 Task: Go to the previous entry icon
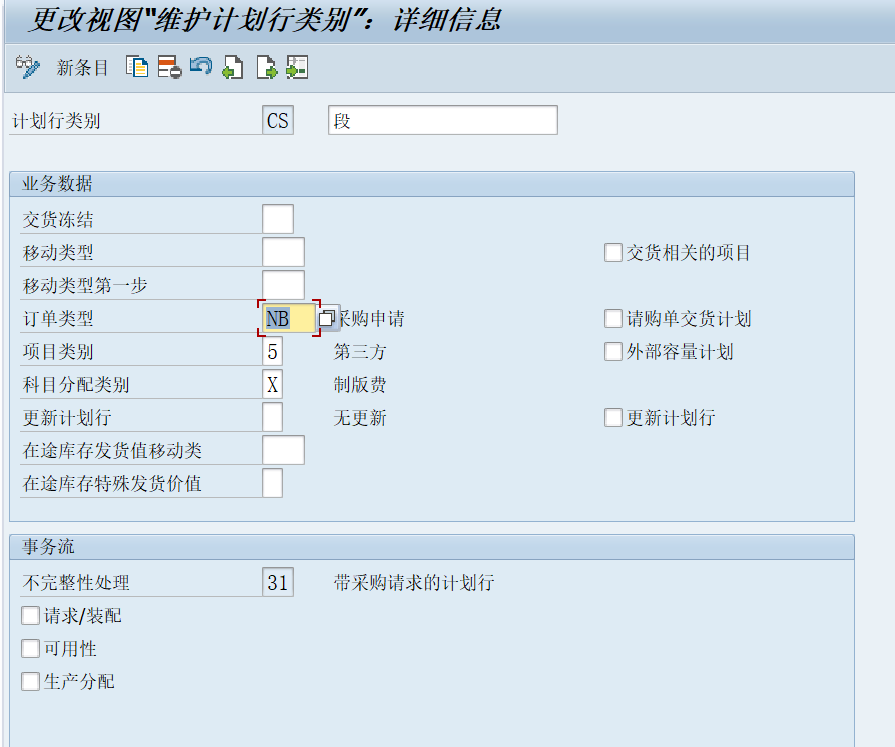233,67
